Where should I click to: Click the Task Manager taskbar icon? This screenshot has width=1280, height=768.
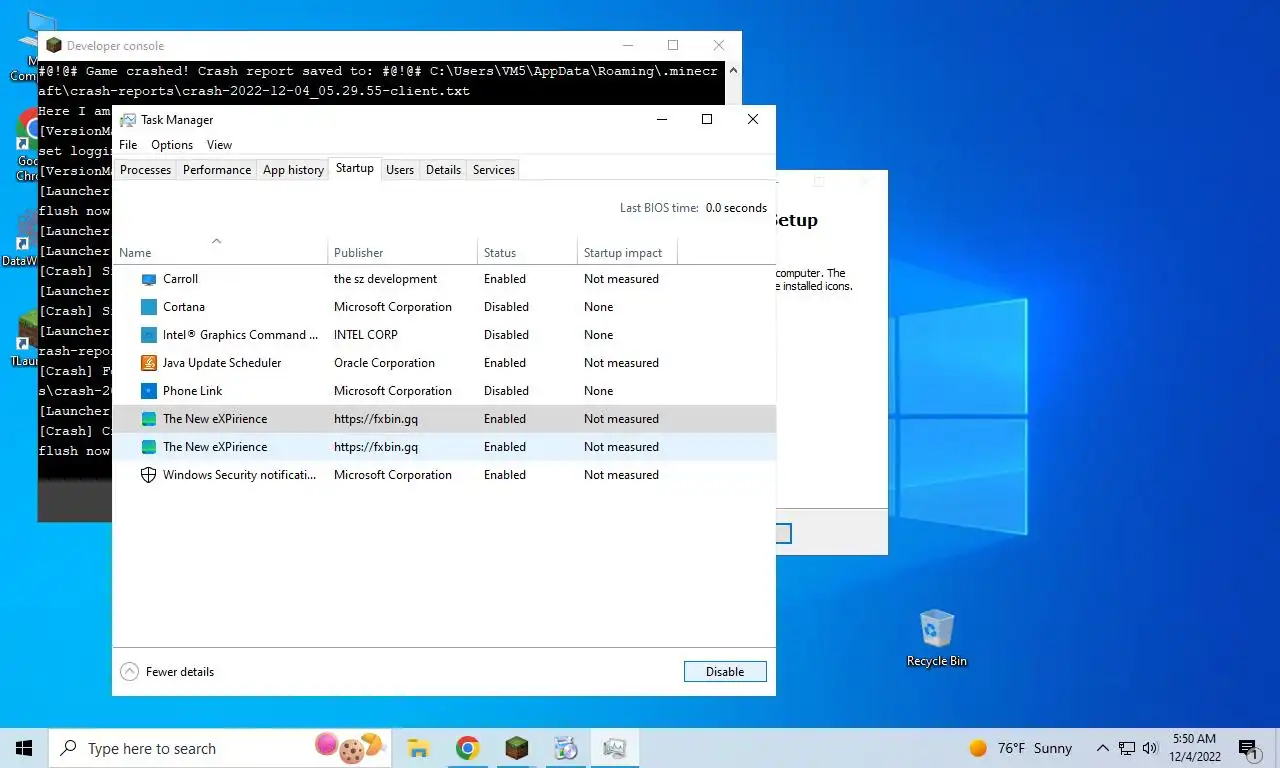(614, 748)
